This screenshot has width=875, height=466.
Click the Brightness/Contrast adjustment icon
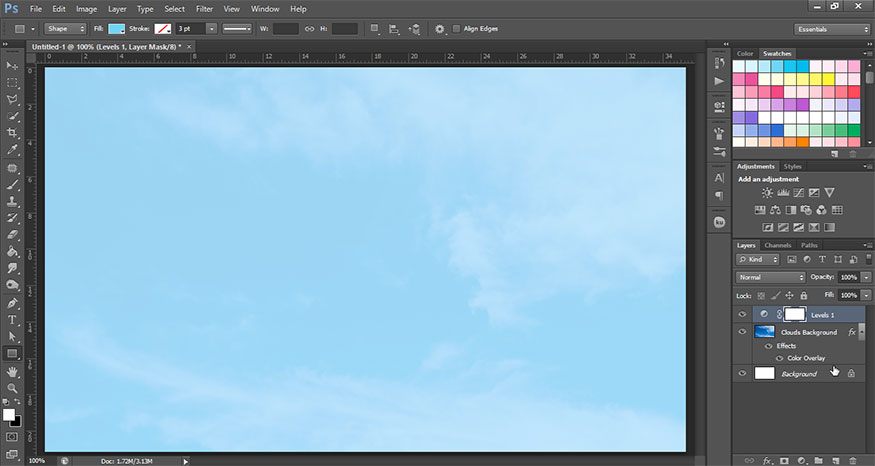click(x=767, y=192)
